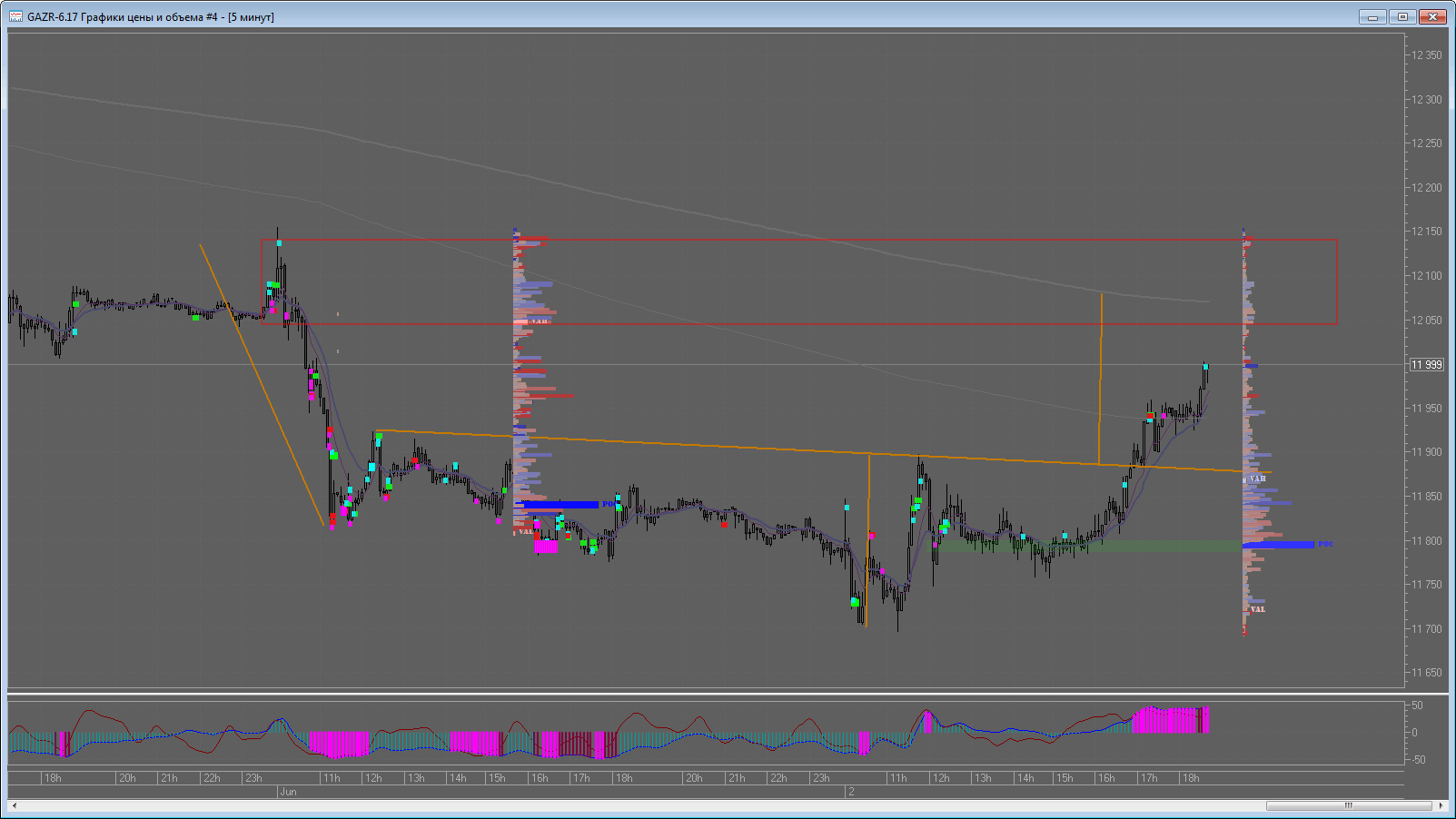This screenshot has height=819, width=1456.
Task: Click the right arrow of the horizontal scrollbar
Action: [1441, 805]
